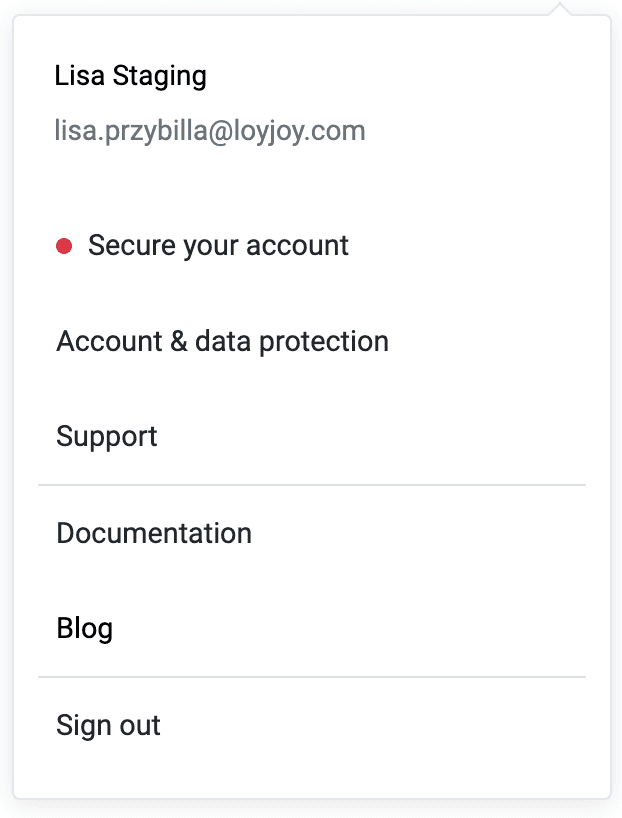This screenshot has height=818, width=622.
Task: Visit Blog from the user menu
Action: [85, 629]
